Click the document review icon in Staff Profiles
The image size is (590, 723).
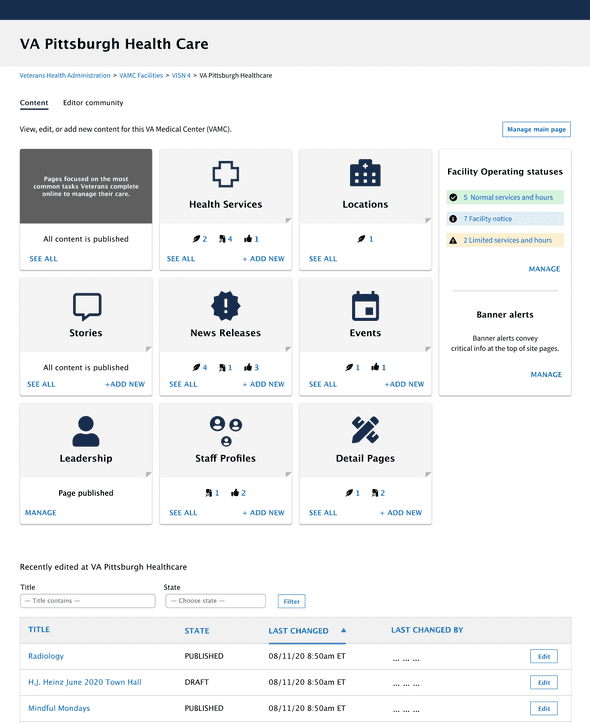[209, 493]
